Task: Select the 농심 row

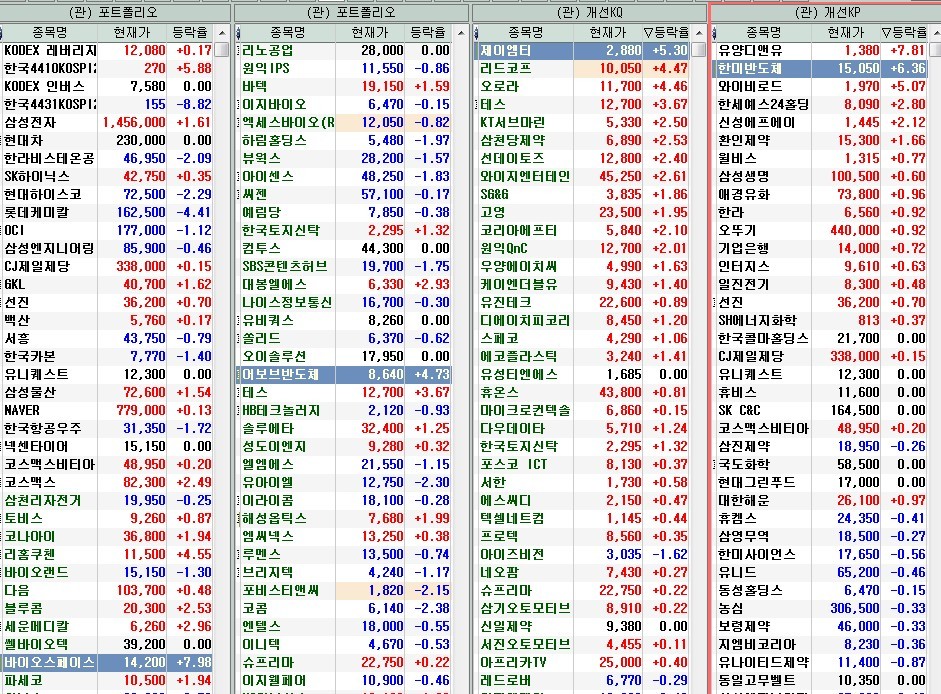Action: 822,609
